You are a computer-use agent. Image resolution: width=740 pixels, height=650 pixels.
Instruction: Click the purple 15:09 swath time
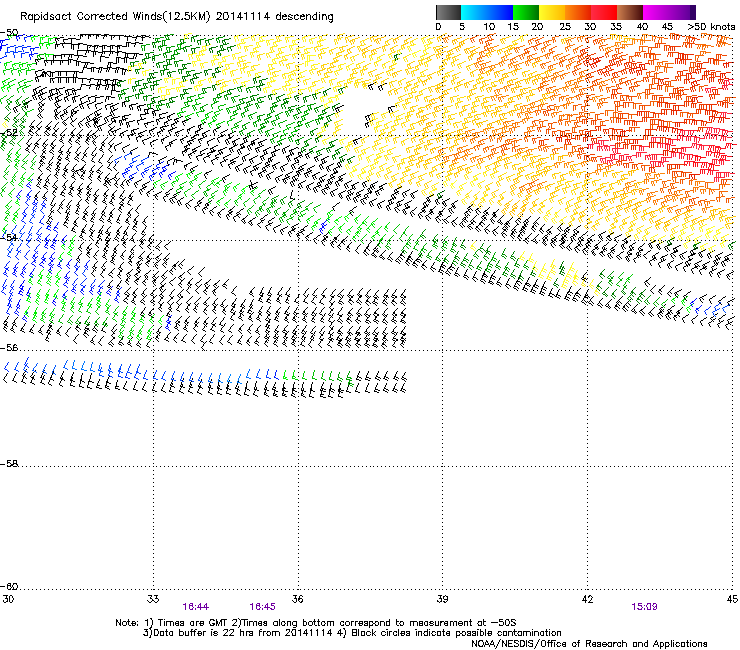tap(644, 607)
